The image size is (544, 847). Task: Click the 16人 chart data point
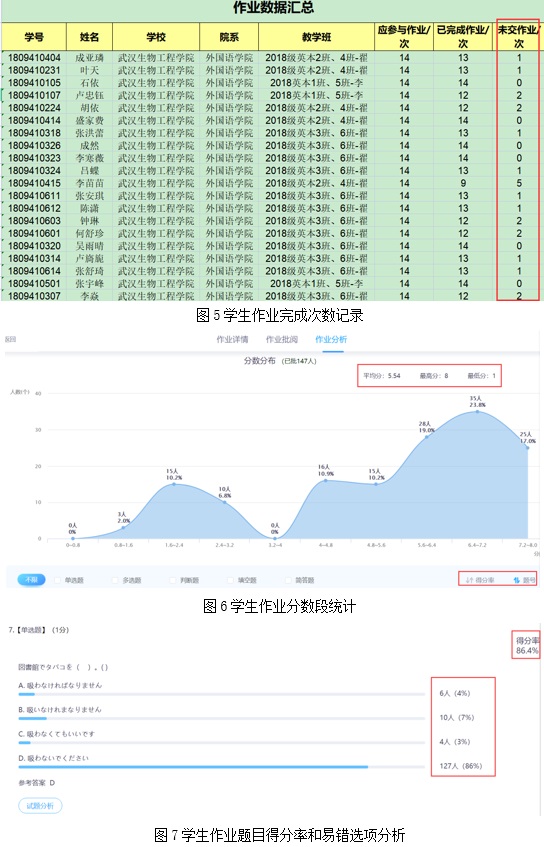(325, 480)
